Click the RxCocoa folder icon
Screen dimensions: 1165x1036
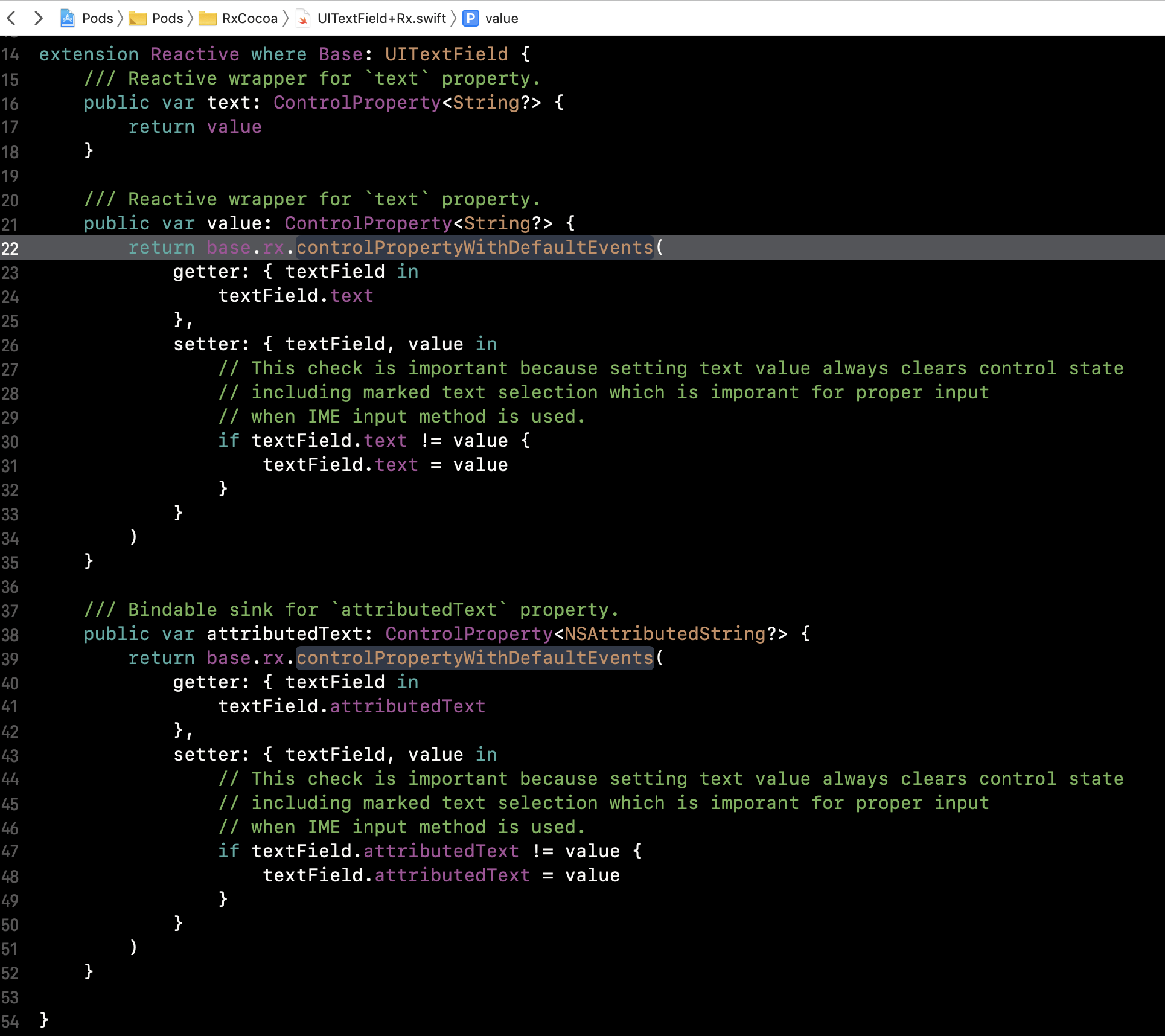(208, 19)
